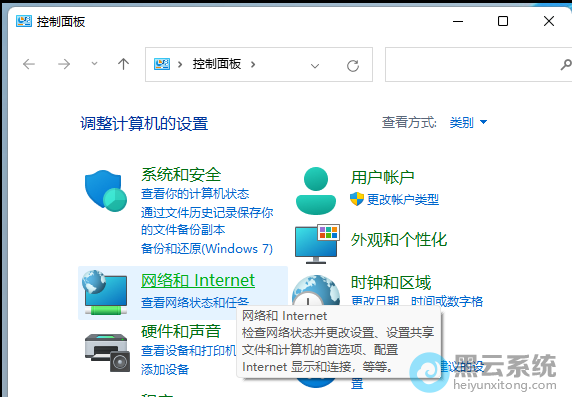Open 更改帐户类型 link
Viewport: 572px width, 397px height.
(403, 199)
